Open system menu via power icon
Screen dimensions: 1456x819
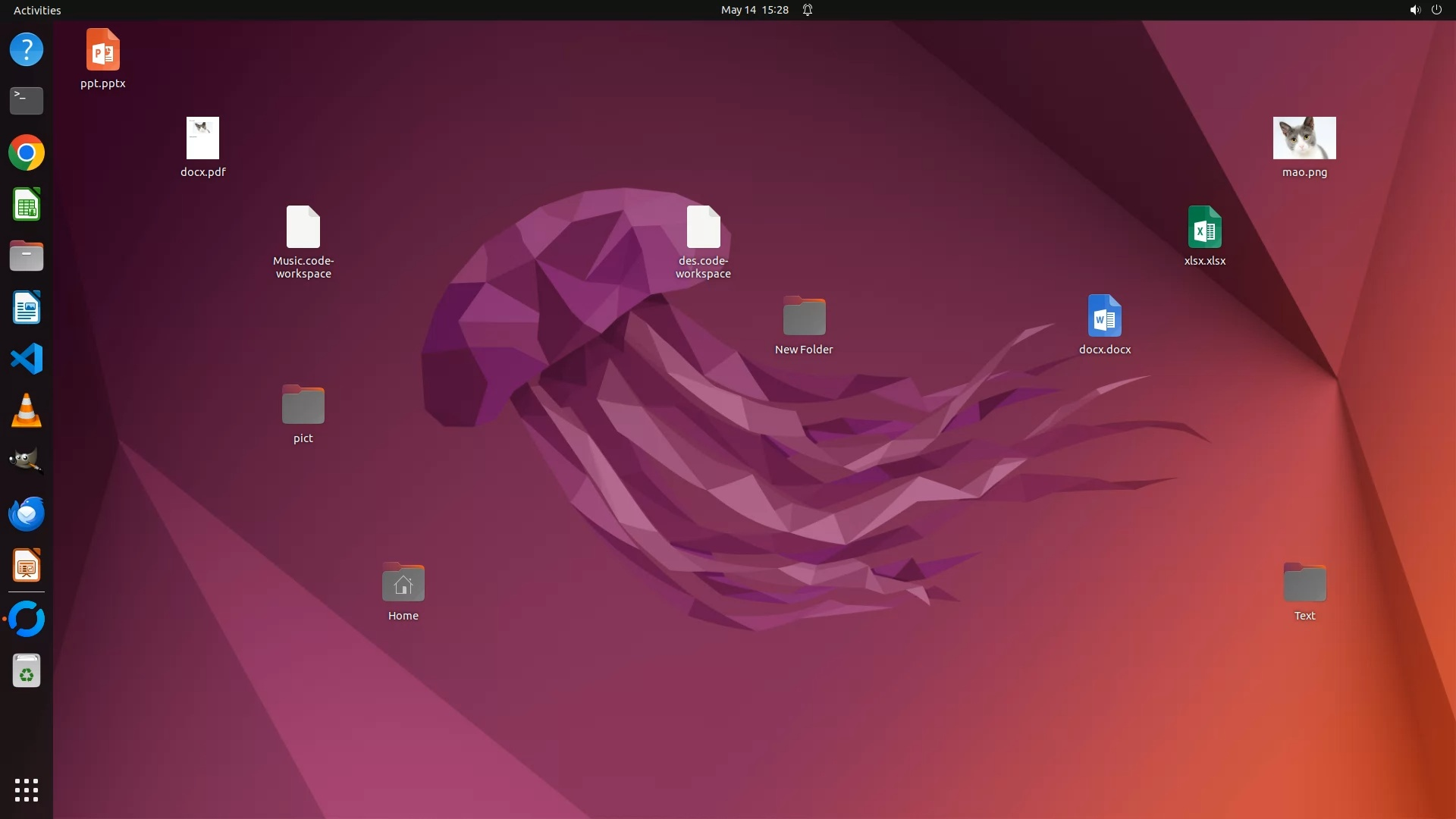tap(1436, 10)
